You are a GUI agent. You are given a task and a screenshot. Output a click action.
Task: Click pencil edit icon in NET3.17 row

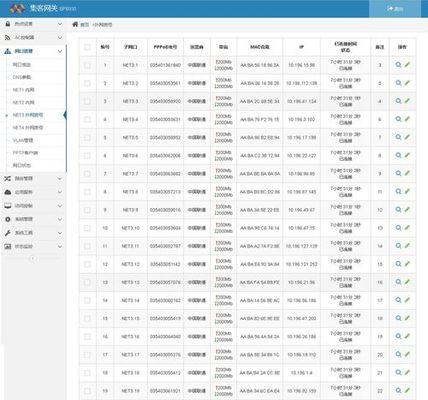(407, 354)
